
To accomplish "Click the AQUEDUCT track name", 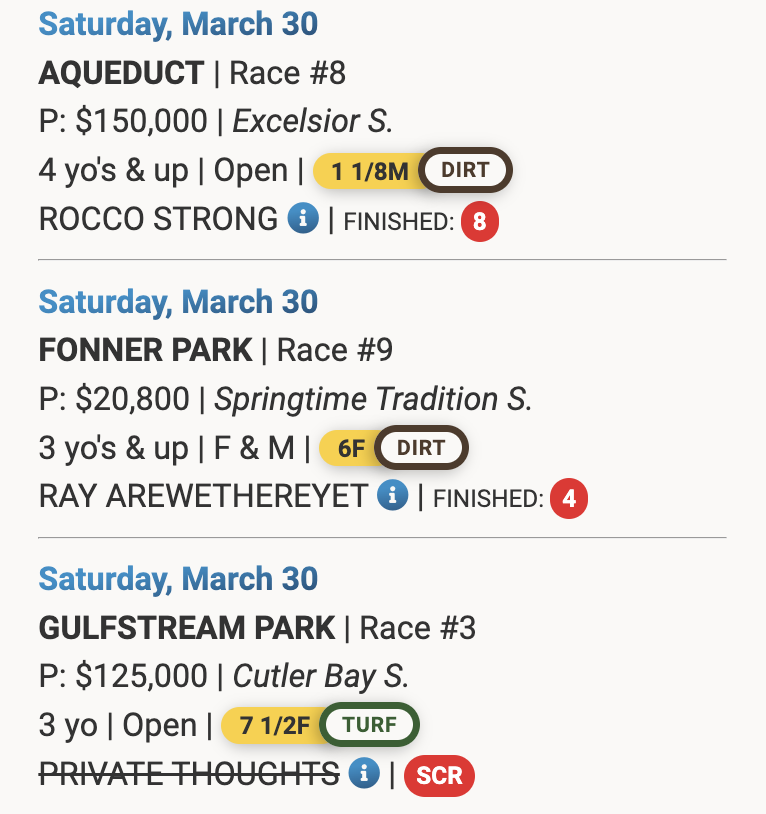I will pyautogui.click(x=121, y=72).
